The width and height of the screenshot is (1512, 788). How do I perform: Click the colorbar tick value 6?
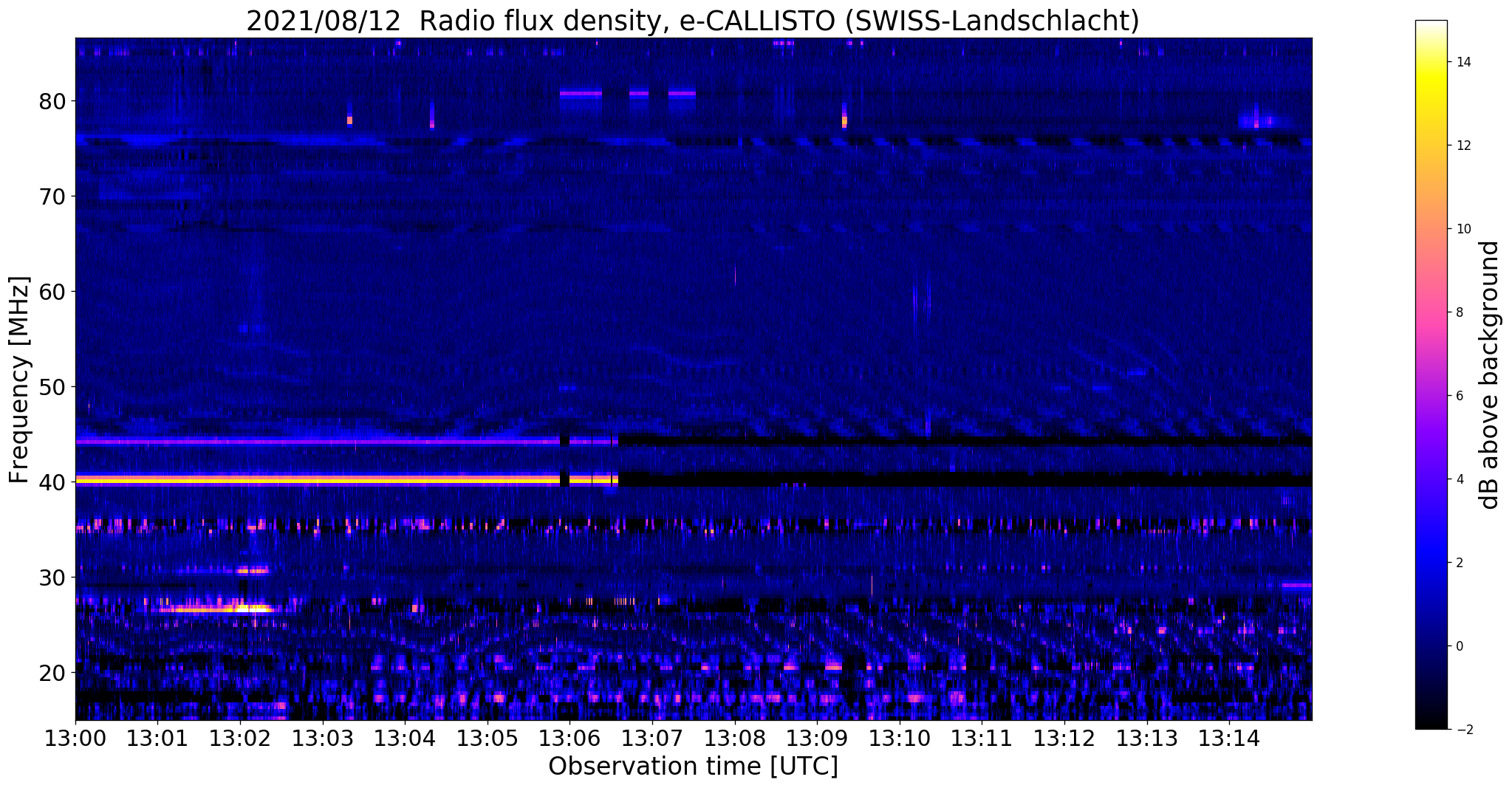click(x=1459, y=396)
